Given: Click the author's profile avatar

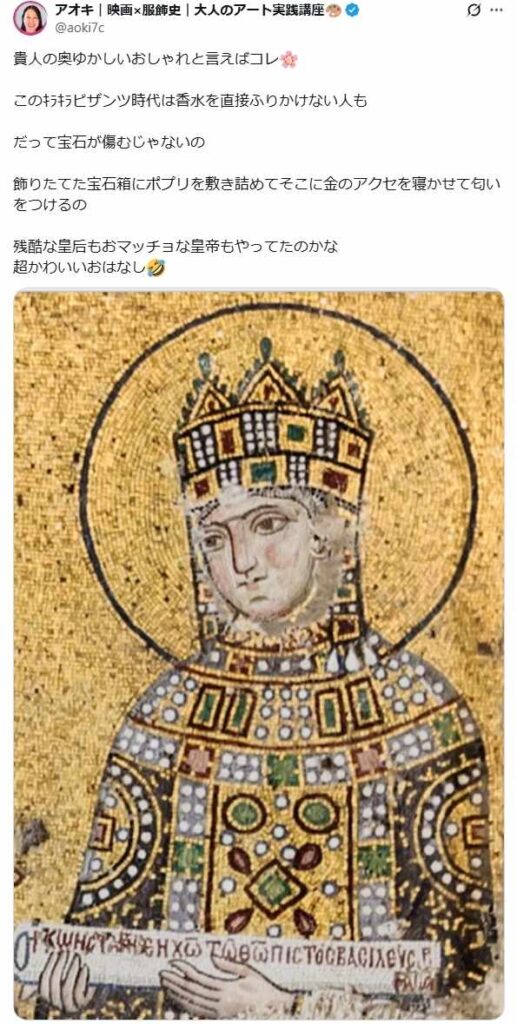Looking at the screenshot, I should [29, 18].
